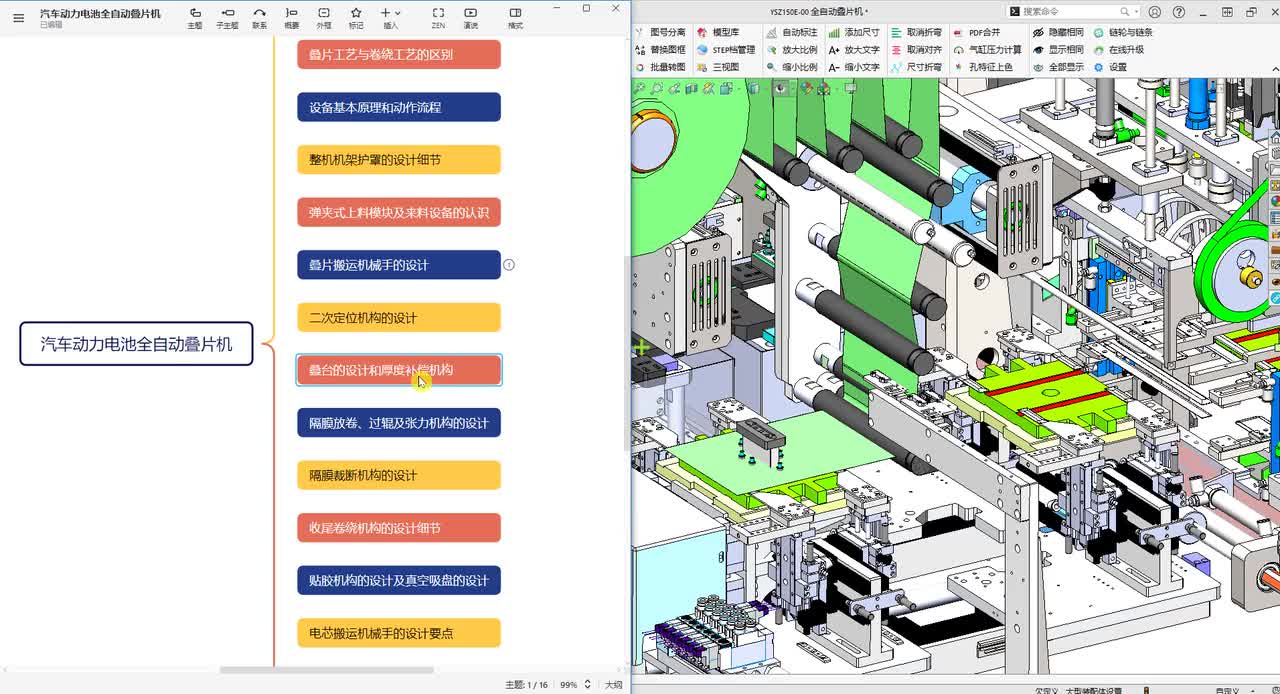Select topic 贴胶机构的设计及真空吸盘的设计

coord(399,580)
